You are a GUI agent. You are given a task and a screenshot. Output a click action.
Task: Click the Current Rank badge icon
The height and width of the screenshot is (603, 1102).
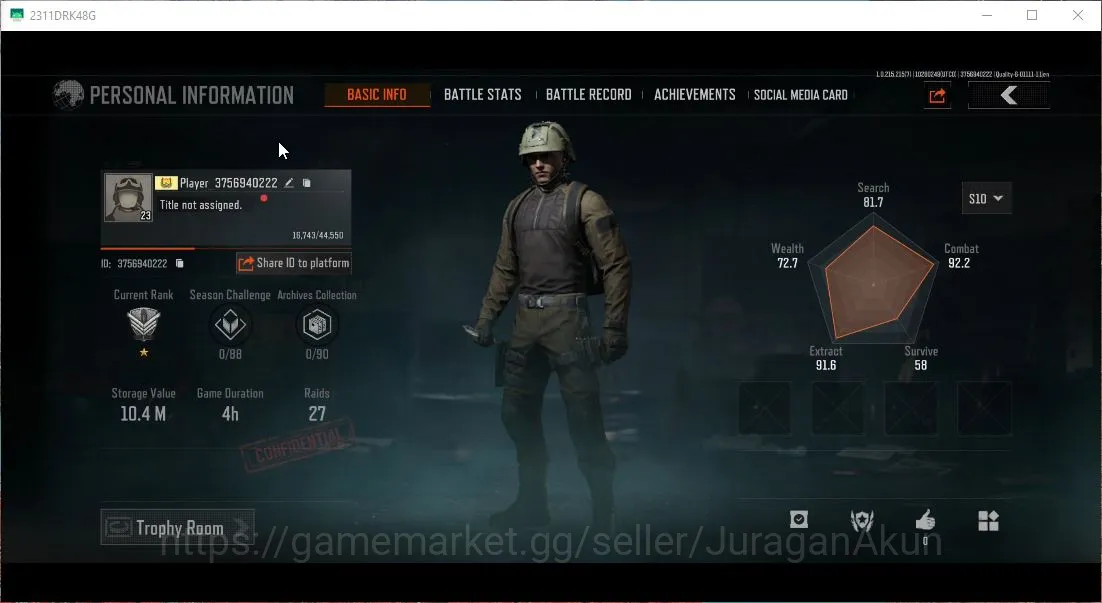point(143,324)
